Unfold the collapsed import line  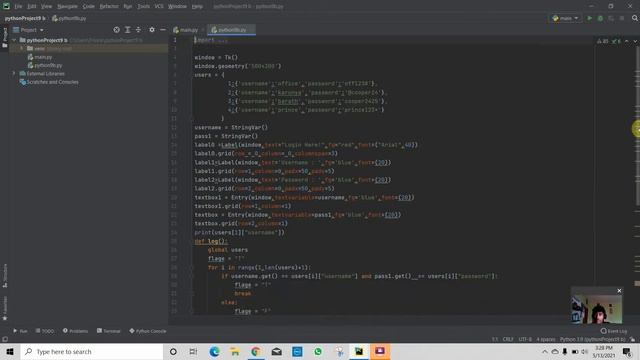click(211, 40)
